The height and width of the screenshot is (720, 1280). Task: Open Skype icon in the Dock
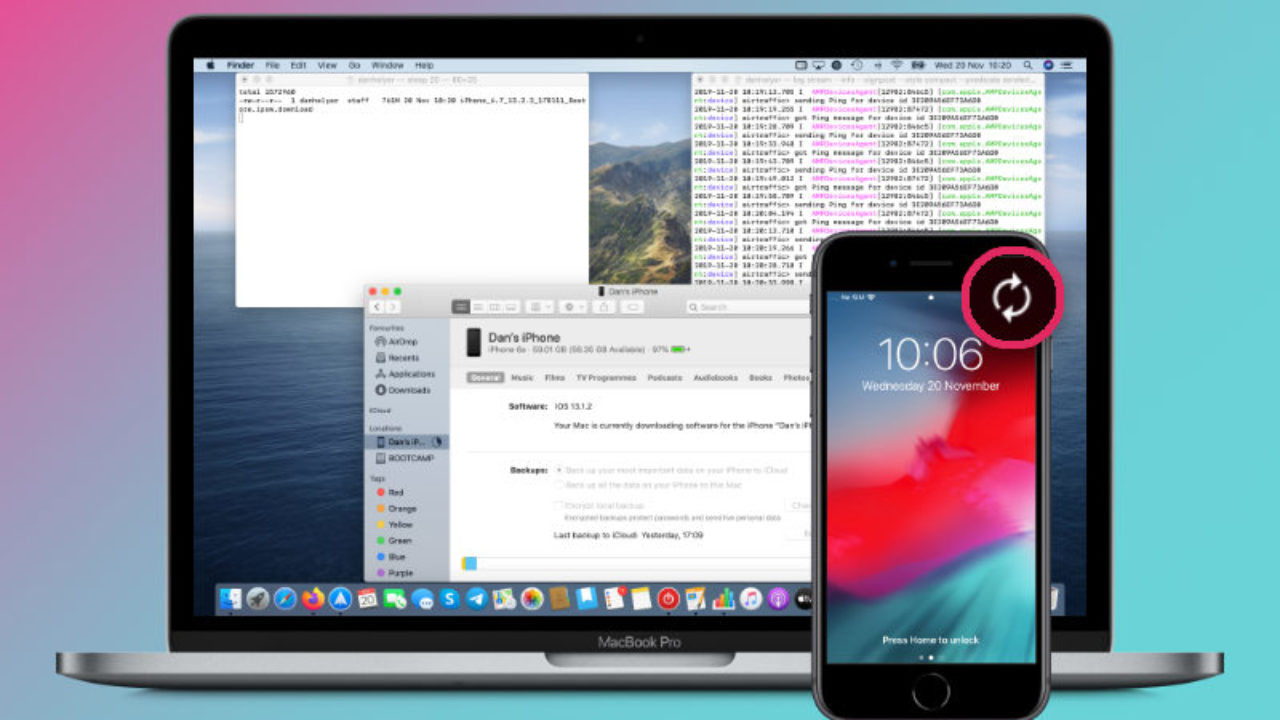click(x=450, y=599)
